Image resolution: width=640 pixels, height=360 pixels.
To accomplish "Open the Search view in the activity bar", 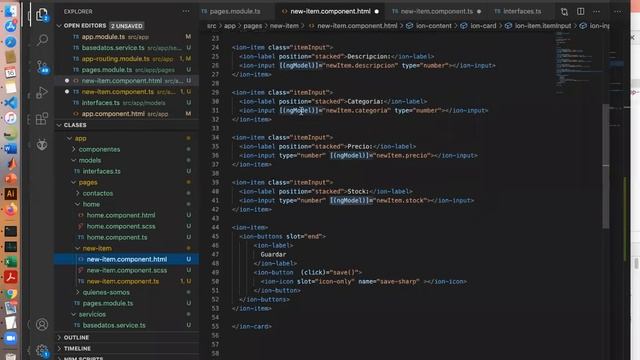I will (42, 40).
